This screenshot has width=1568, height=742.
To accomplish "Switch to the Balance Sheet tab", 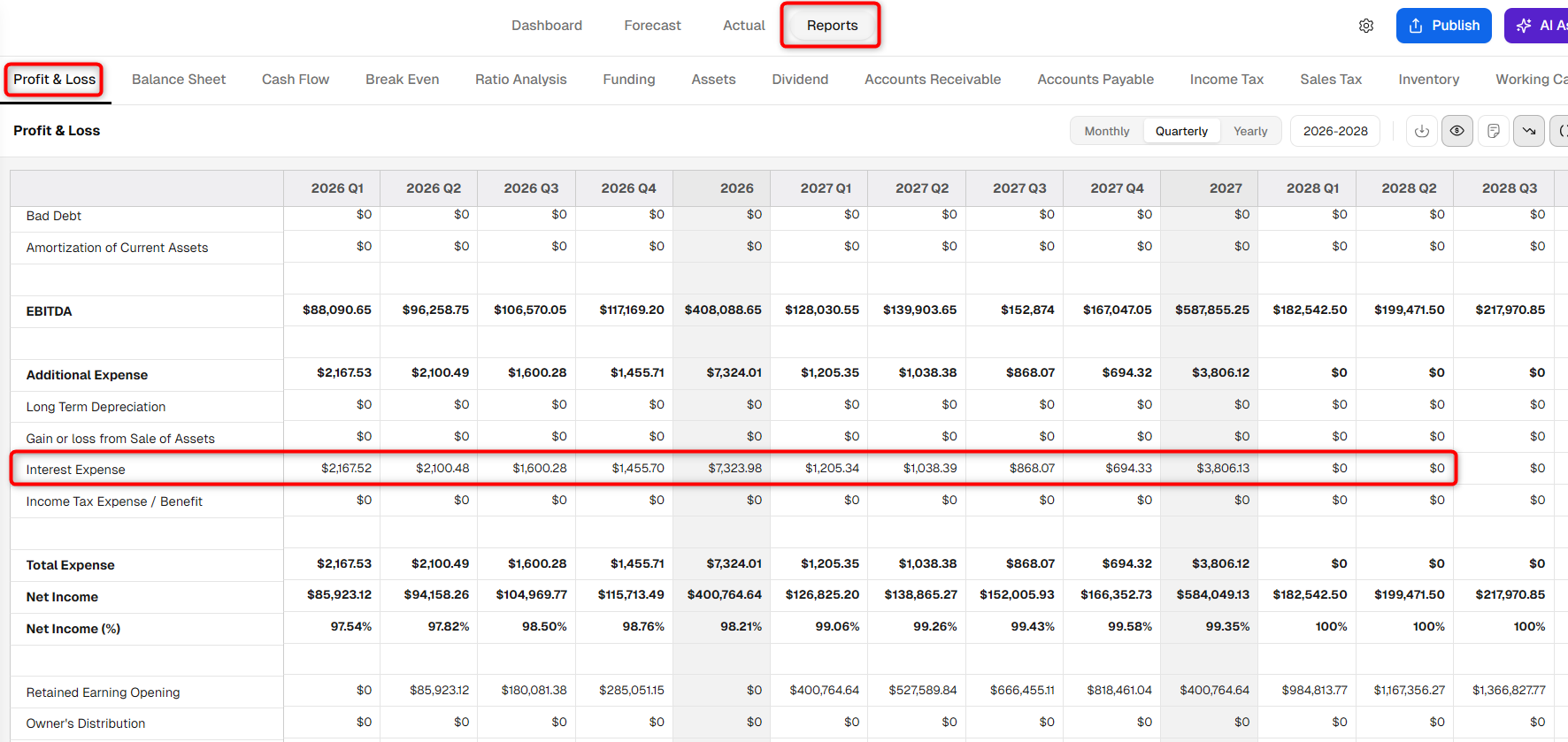I will click(x=179, y=80).
